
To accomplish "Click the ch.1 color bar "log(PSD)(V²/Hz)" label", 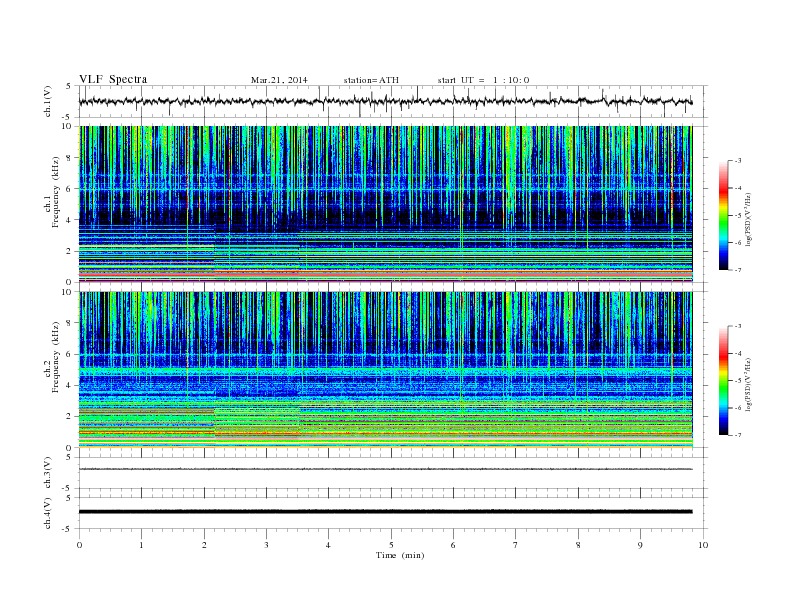I will [749, 220].
